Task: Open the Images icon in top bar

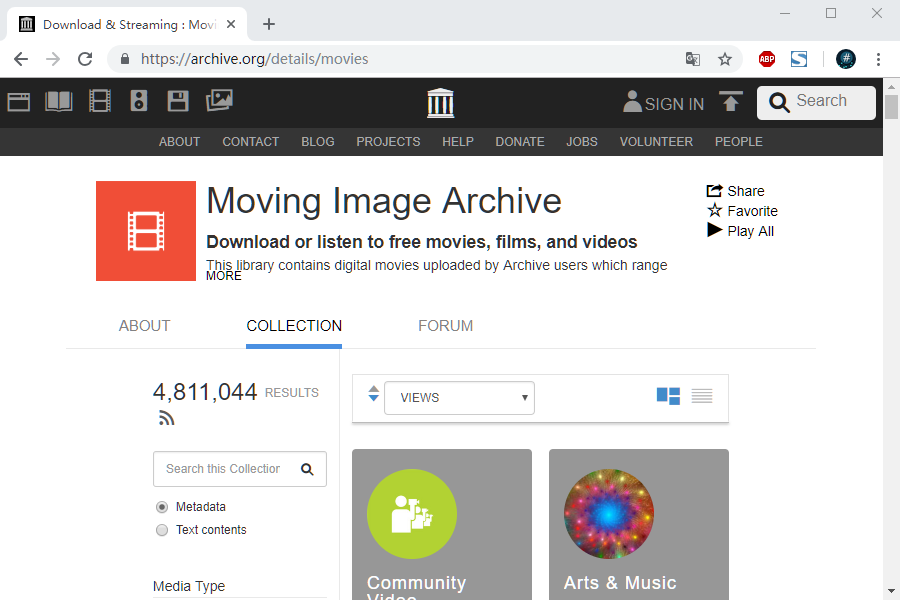Action: (x=219, y=100)
